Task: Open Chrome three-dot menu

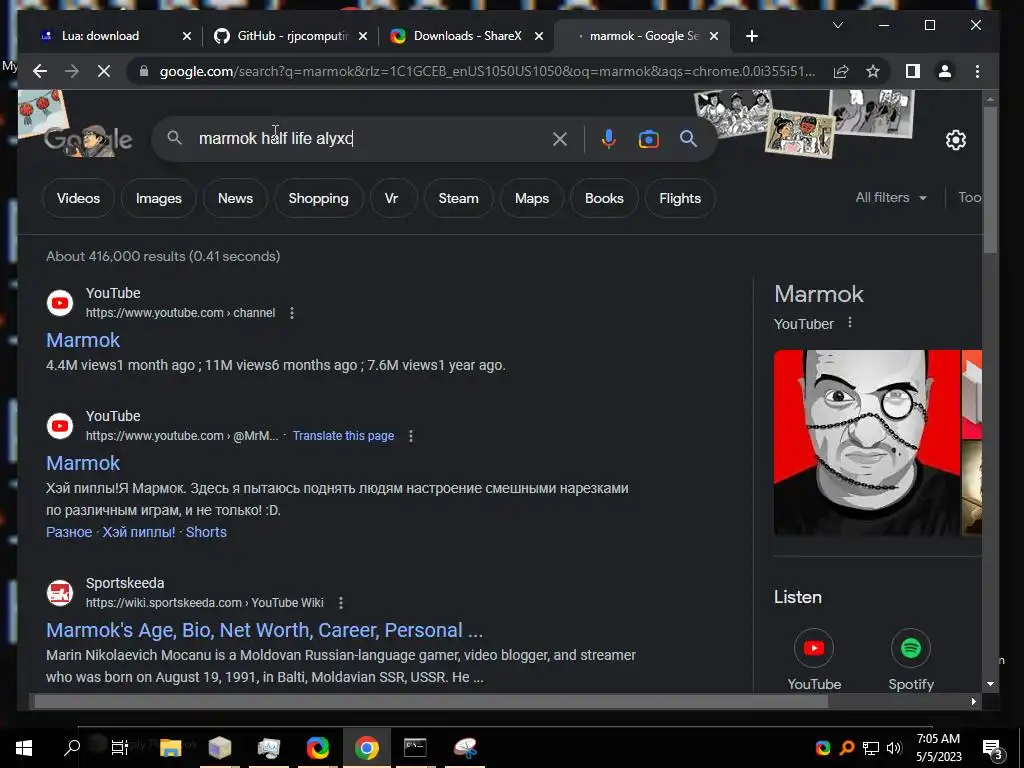Action: click(977, 71)
